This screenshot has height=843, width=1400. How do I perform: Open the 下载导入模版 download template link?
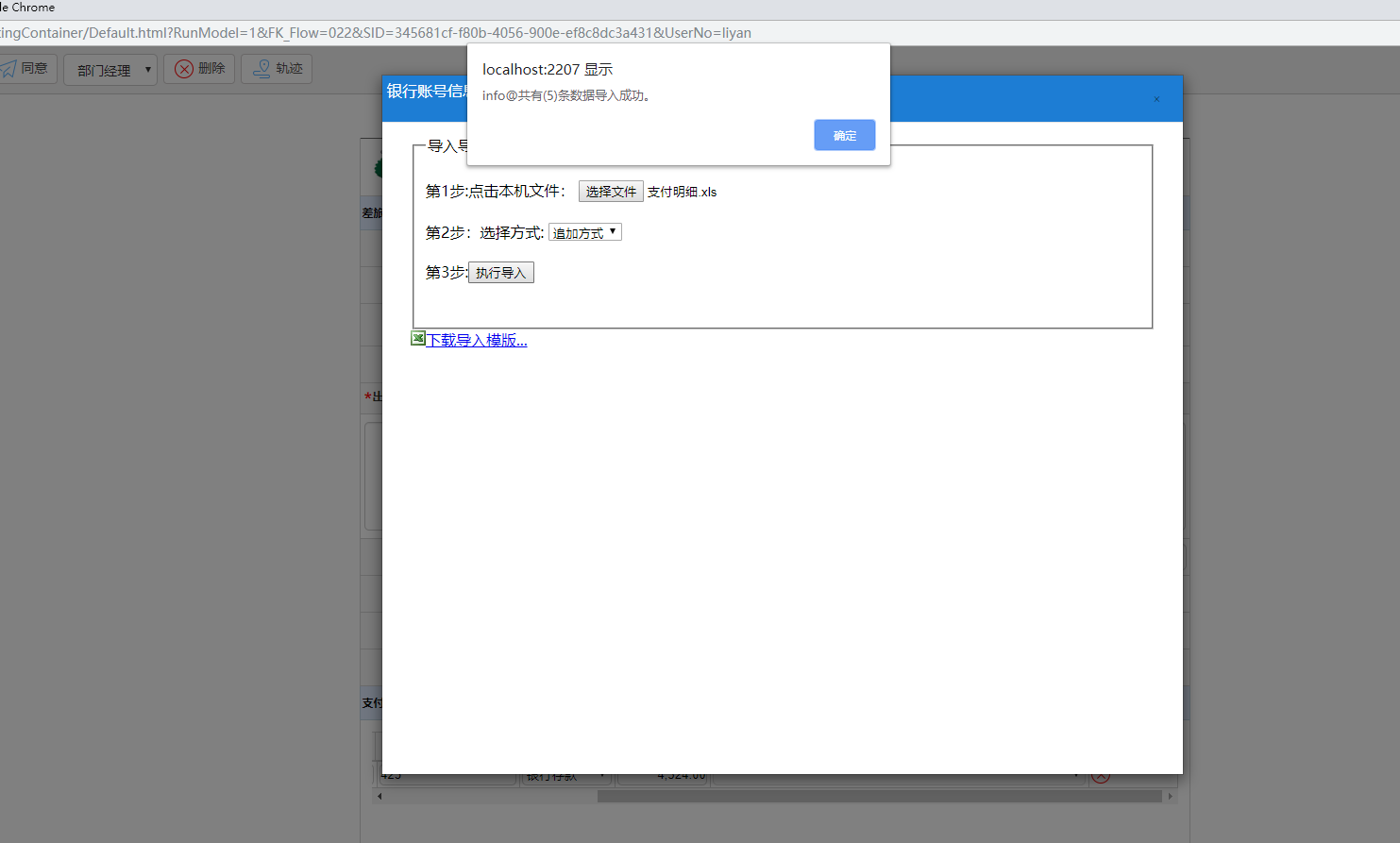pos(477,340)
